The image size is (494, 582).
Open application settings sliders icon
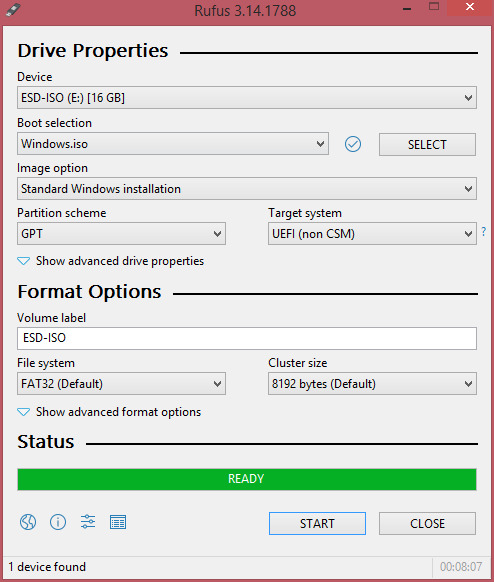[88, 522]
